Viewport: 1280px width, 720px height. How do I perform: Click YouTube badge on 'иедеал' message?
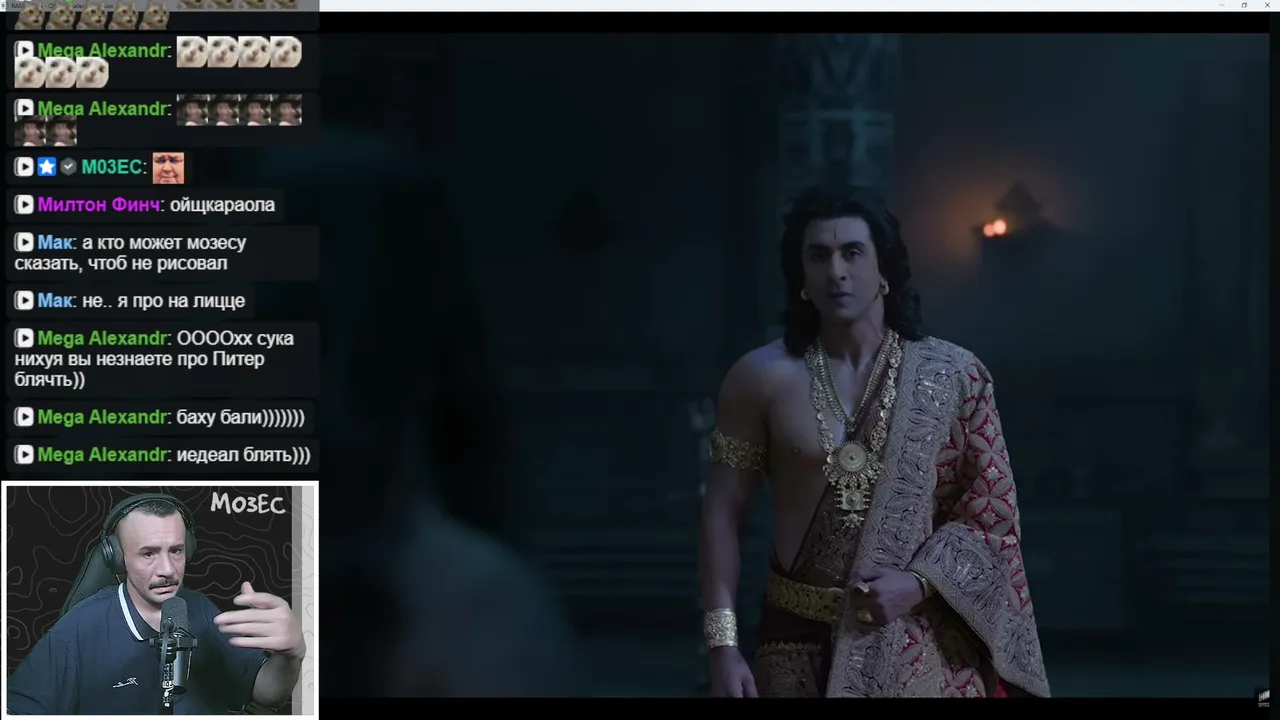(25, 455)
